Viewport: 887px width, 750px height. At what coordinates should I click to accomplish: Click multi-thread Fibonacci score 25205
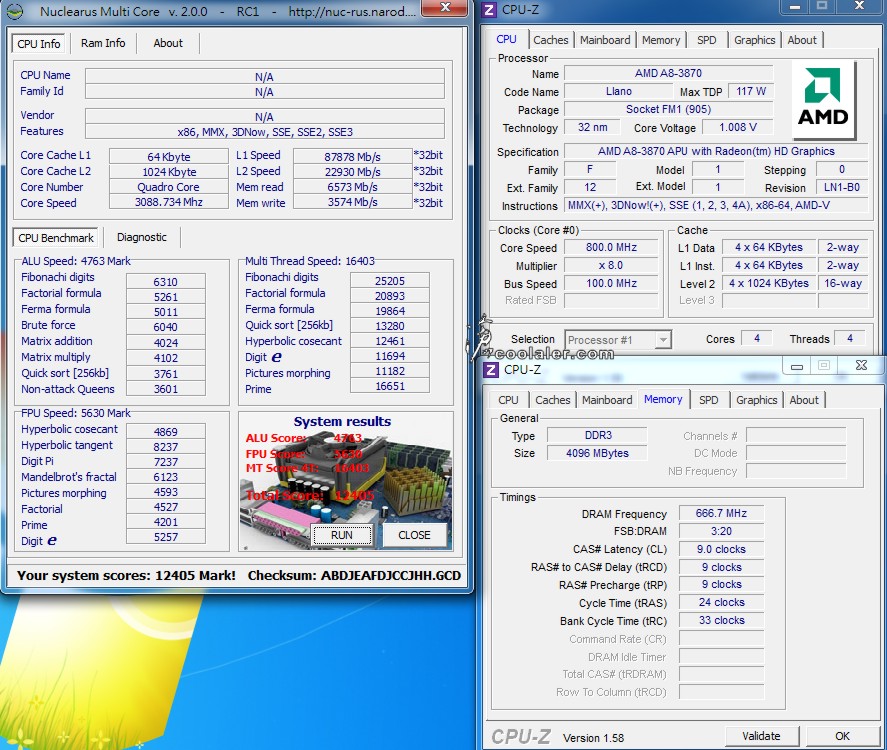[x=390, y=281]
